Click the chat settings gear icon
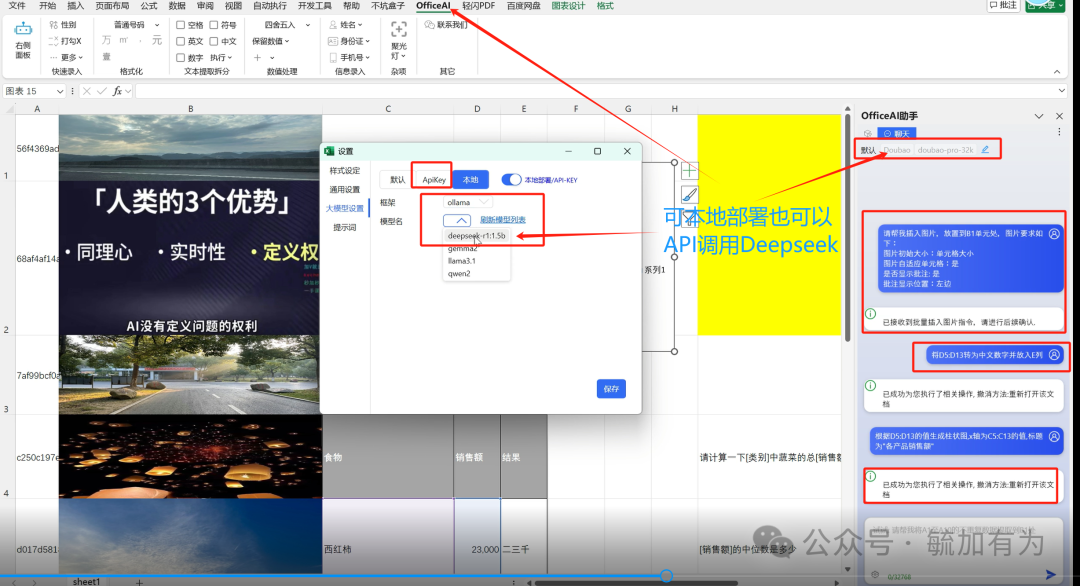Viewport: 1080px width, 586px height. (x=875, y=575)
